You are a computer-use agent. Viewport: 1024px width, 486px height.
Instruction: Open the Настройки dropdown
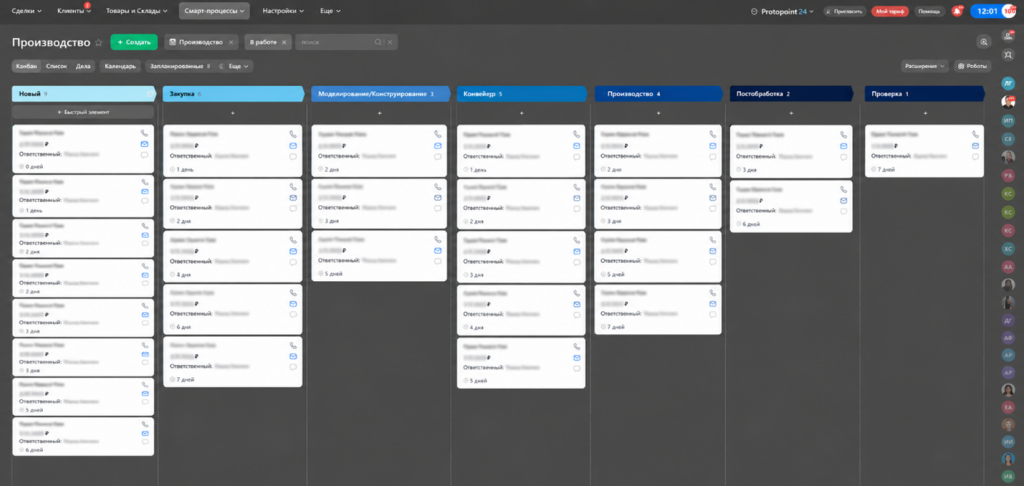coord(283,11)
